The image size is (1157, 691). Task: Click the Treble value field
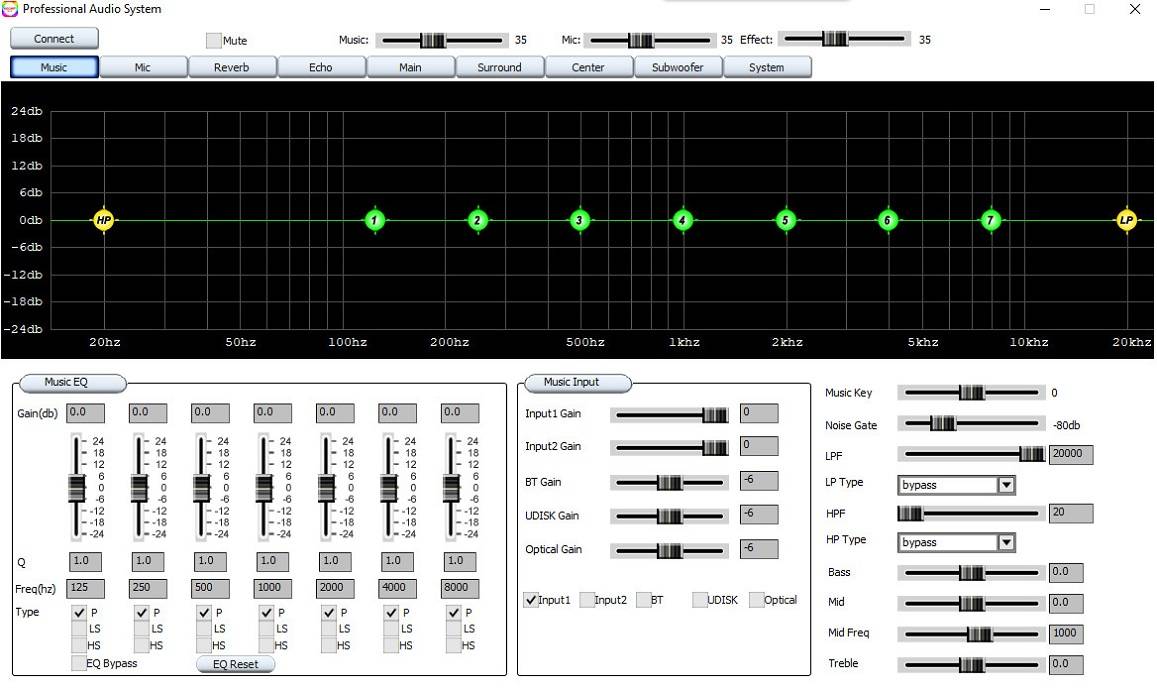pos(1066,664)
